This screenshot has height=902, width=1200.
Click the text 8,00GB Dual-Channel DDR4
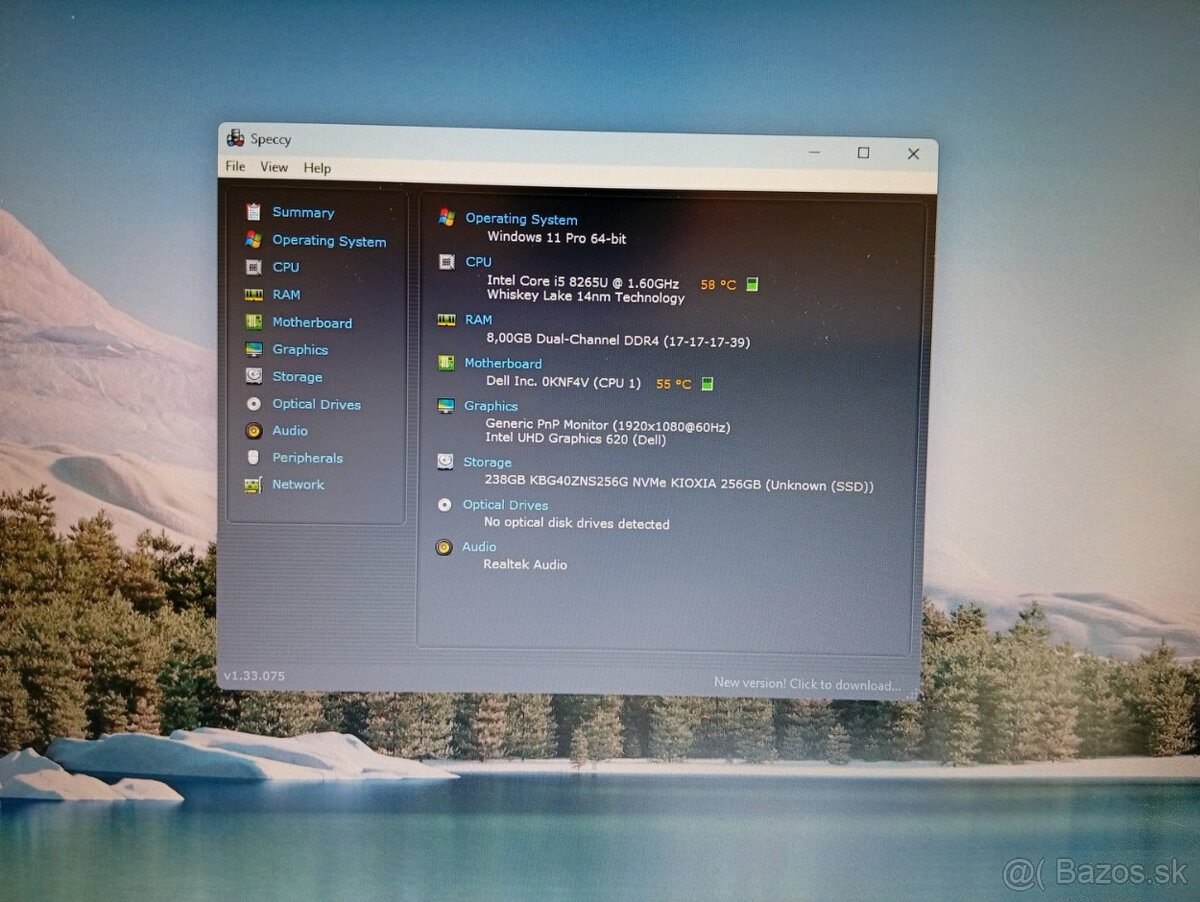click(x=571, y=341)
